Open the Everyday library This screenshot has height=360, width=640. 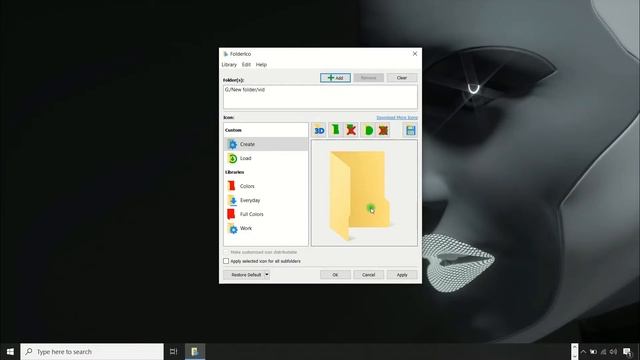(x=266, y=200)
